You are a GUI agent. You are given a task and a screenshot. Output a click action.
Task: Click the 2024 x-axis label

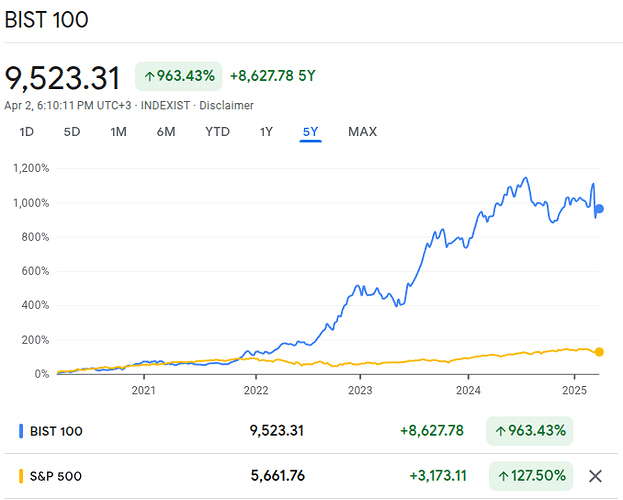point(468,390)
